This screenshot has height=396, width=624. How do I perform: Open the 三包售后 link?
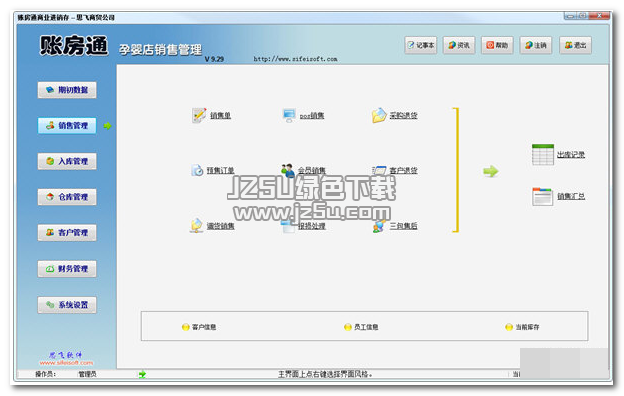click(403, 226)
